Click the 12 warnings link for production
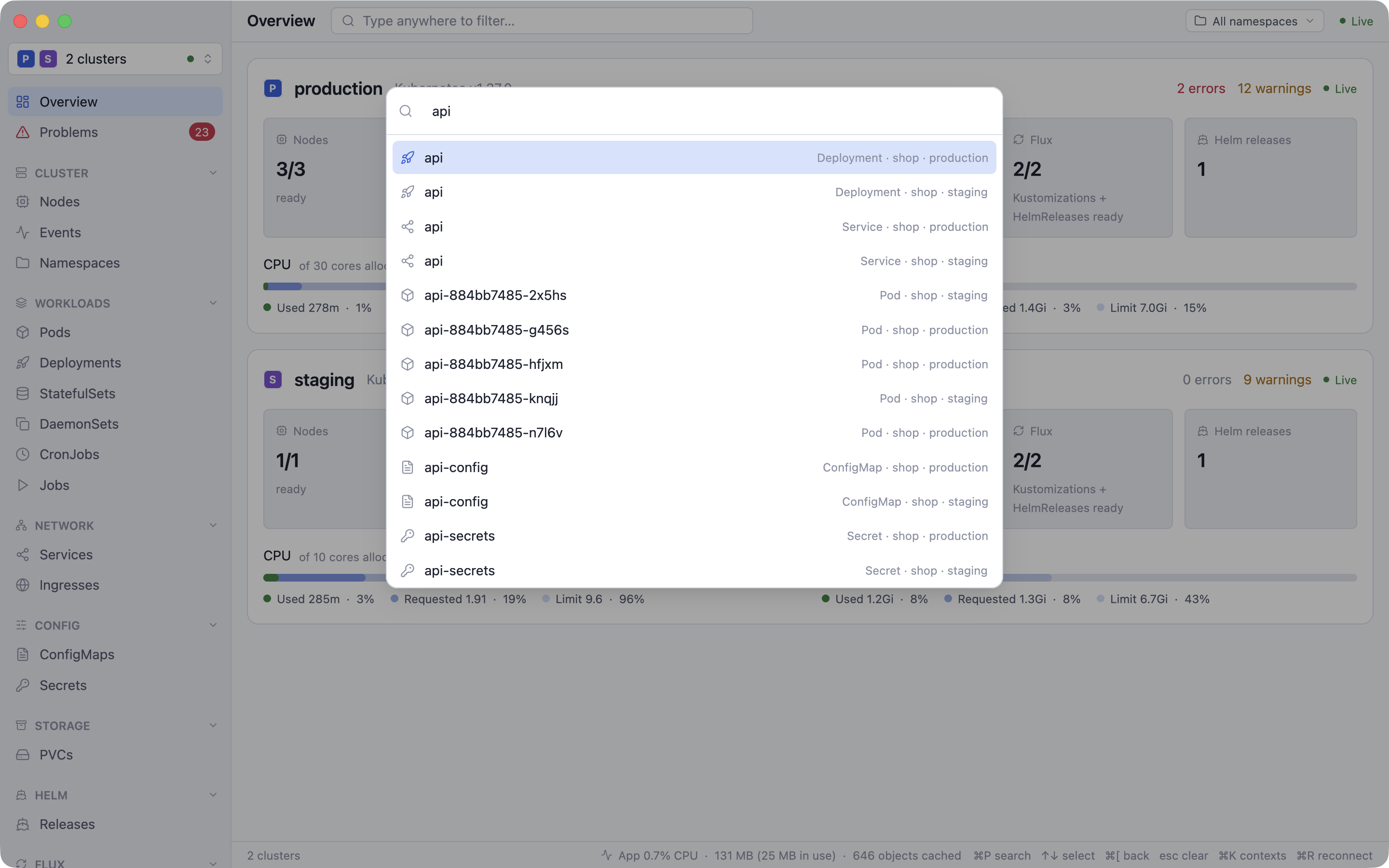 pyautogui.click(x=1274, y=88)
